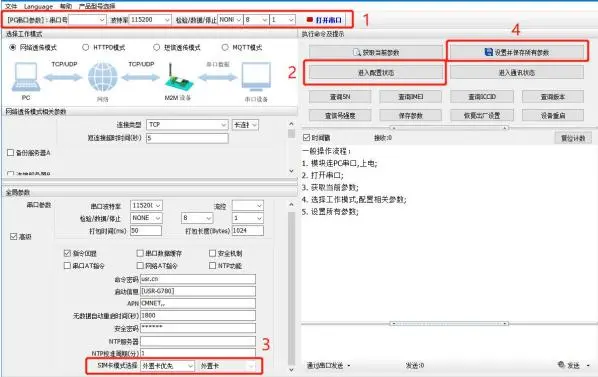Click the 打开串口 open serial port button
The image size is (598, 377).
pyautogui.click(x=325, y=20)
